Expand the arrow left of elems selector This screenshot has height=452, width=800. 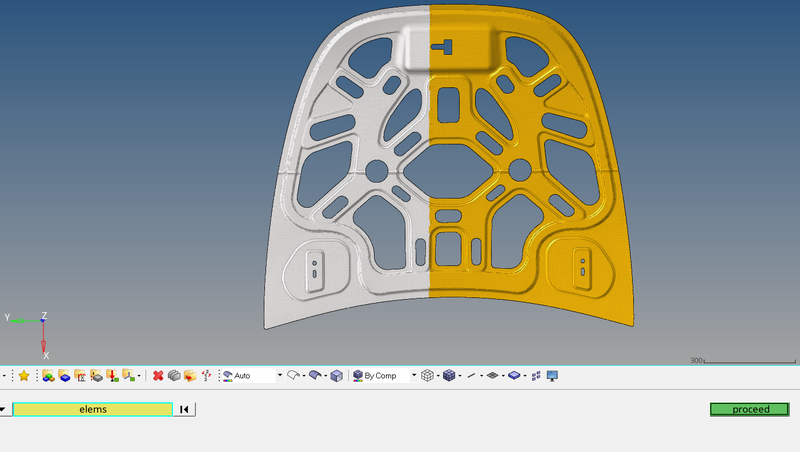[4, 409]
